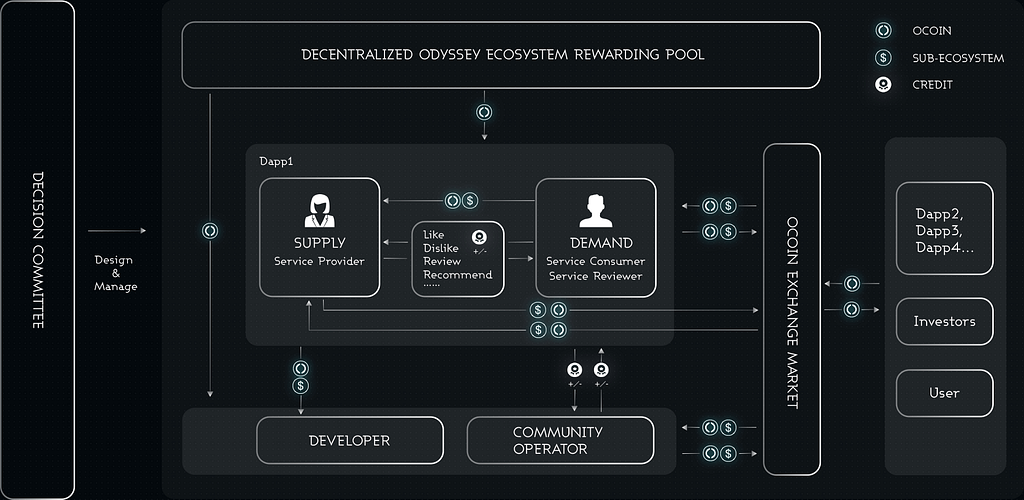Click the OCOIN icon directly above DEVELOPER
The height and width of the screenshot is (500, 1024).
click(x=300, y=368)
